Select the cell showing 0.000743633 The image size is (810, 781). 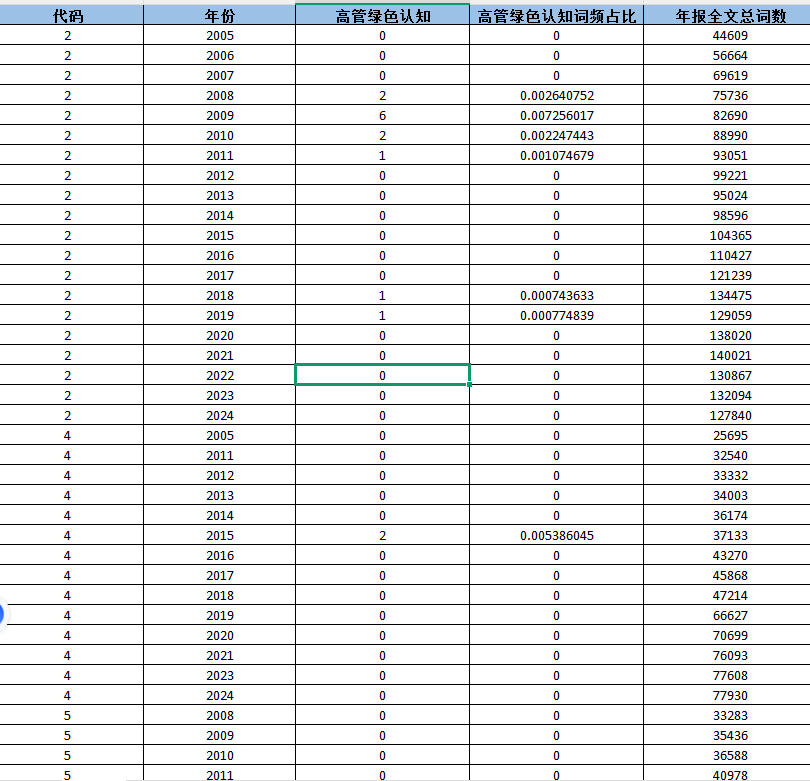click(x=556, y=295)
